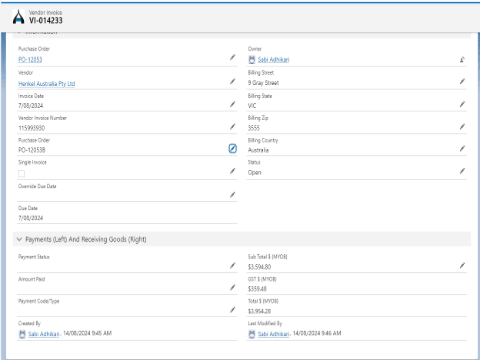Edit the Billing State field
Viewport: 480px width, 360px height.
pyautogui.click(x=462, y=104)
